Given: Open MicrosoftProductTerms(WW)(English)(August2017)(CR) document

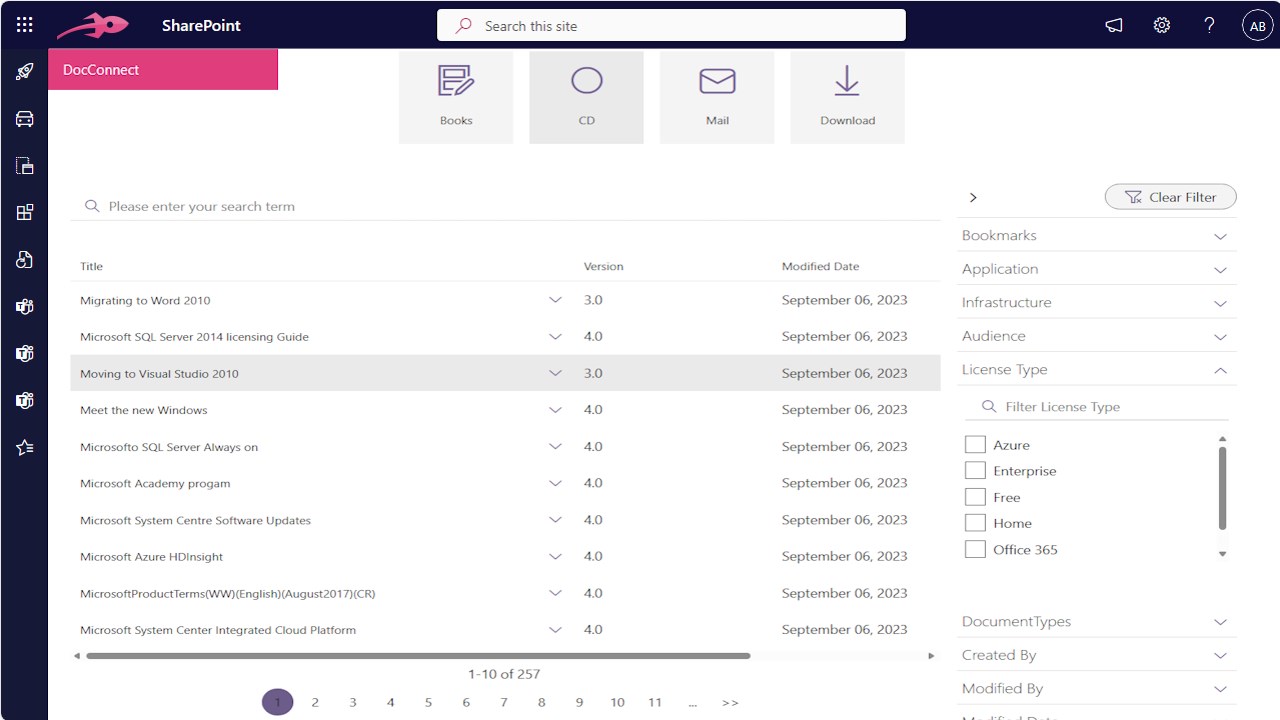Looking at the screenshot, I should coord(228,594).
